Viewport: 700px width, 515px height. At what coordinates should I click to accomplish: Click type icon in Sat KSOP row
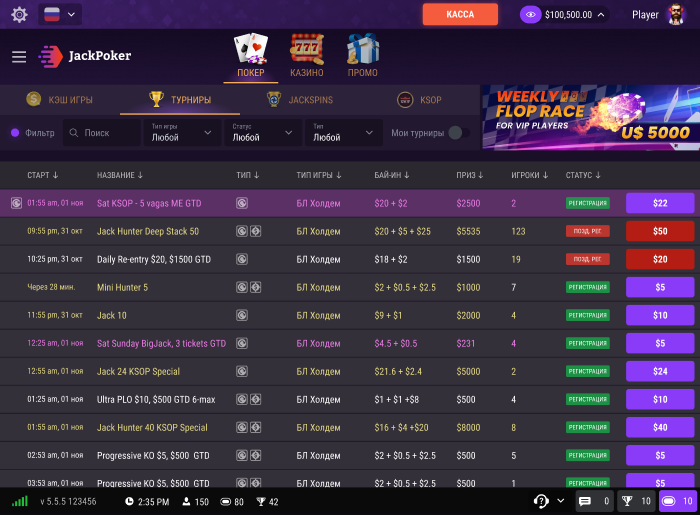tap(242, 203)
